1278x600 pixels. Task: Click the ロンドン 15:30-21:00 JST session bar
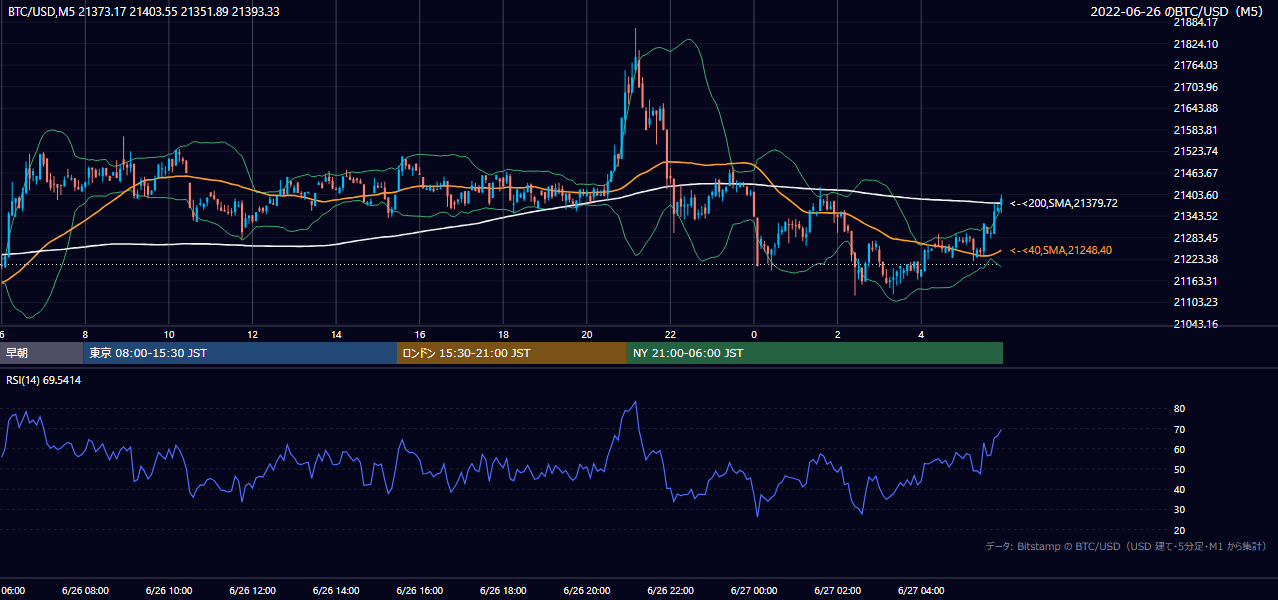(512, 353)
